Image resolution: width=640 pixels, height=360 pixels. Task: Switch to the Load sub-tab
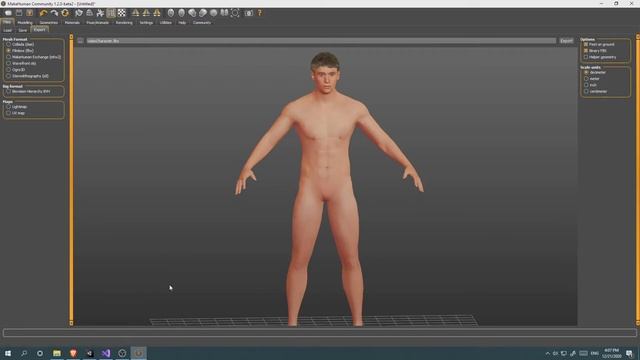pos(7,30)
